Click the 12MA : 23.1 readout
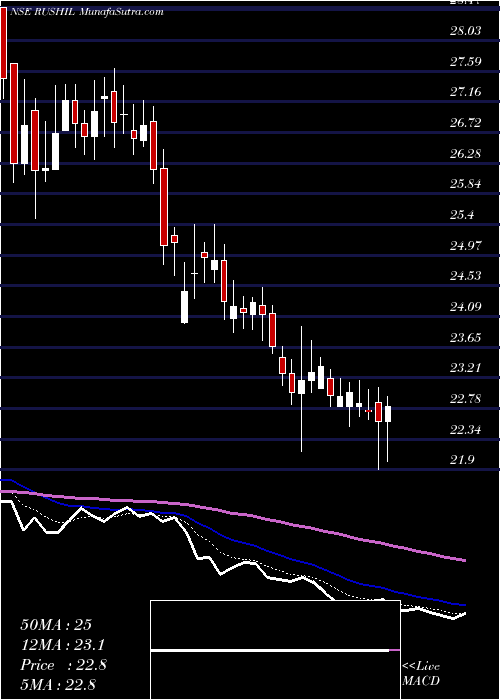This screenshot has height=700, width=500. (63, 645)
